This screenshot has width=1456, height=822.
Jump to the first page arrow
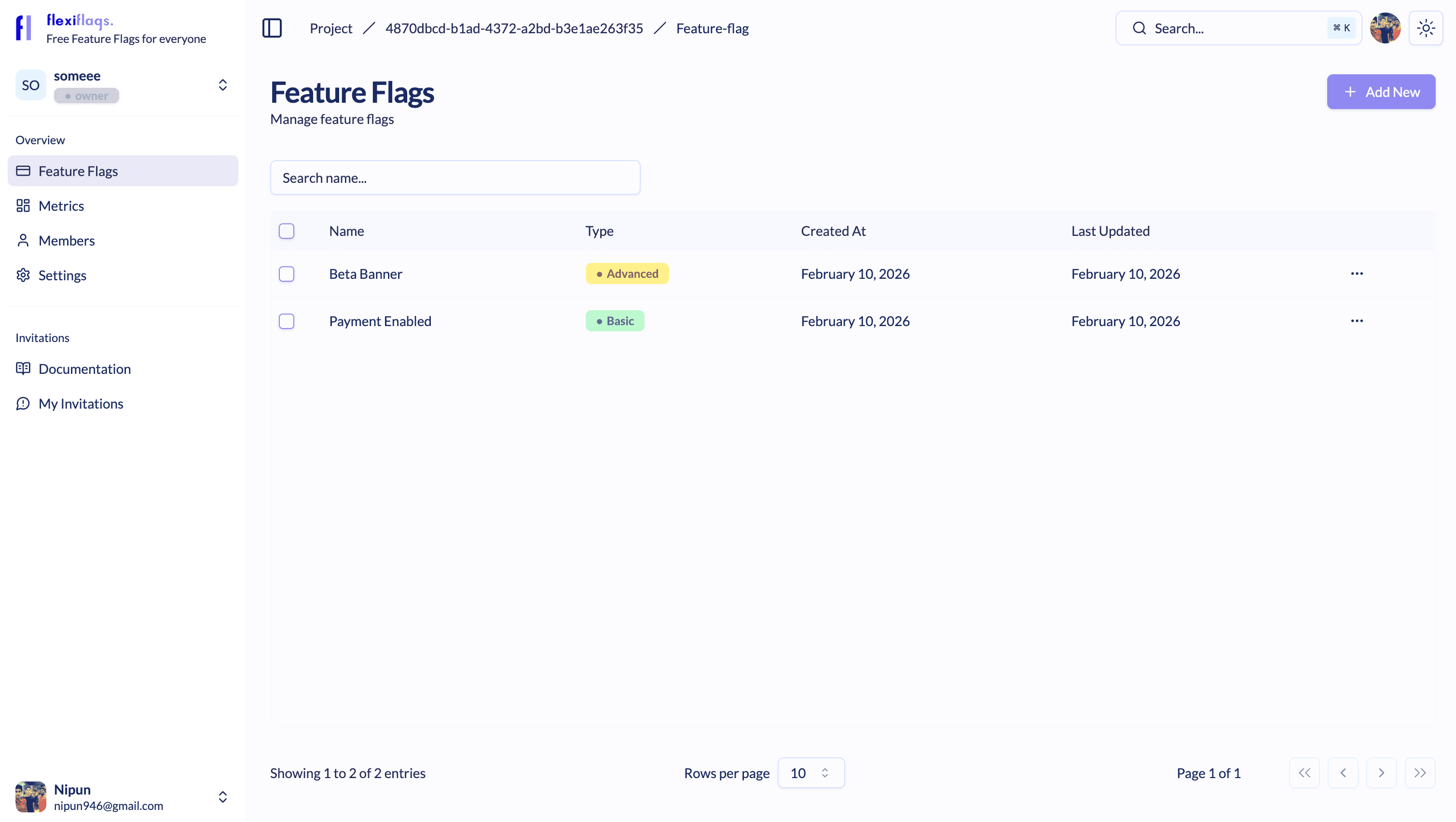[x=1304, y=773]
